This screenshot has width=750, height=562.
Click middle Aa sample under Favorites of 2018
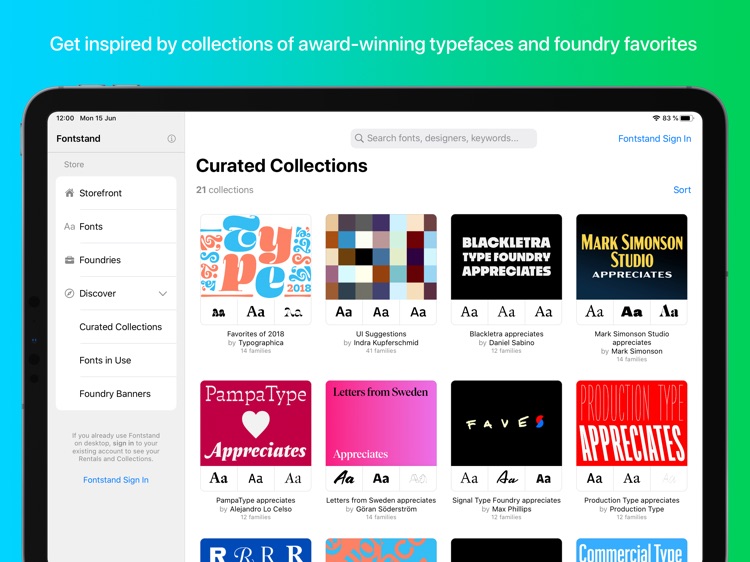255,312
